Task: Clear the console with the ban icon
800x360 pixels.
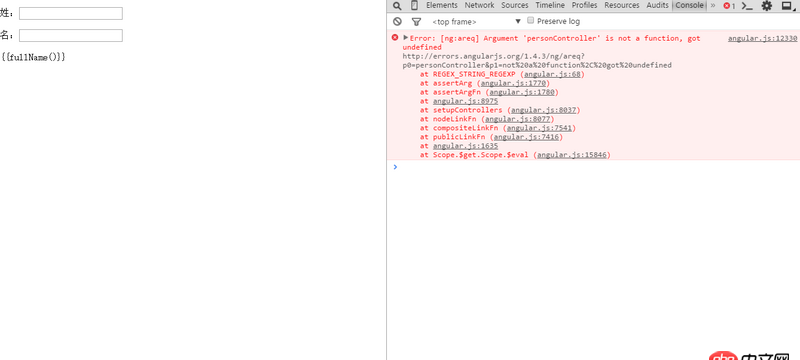Action: tap(397, 21)
